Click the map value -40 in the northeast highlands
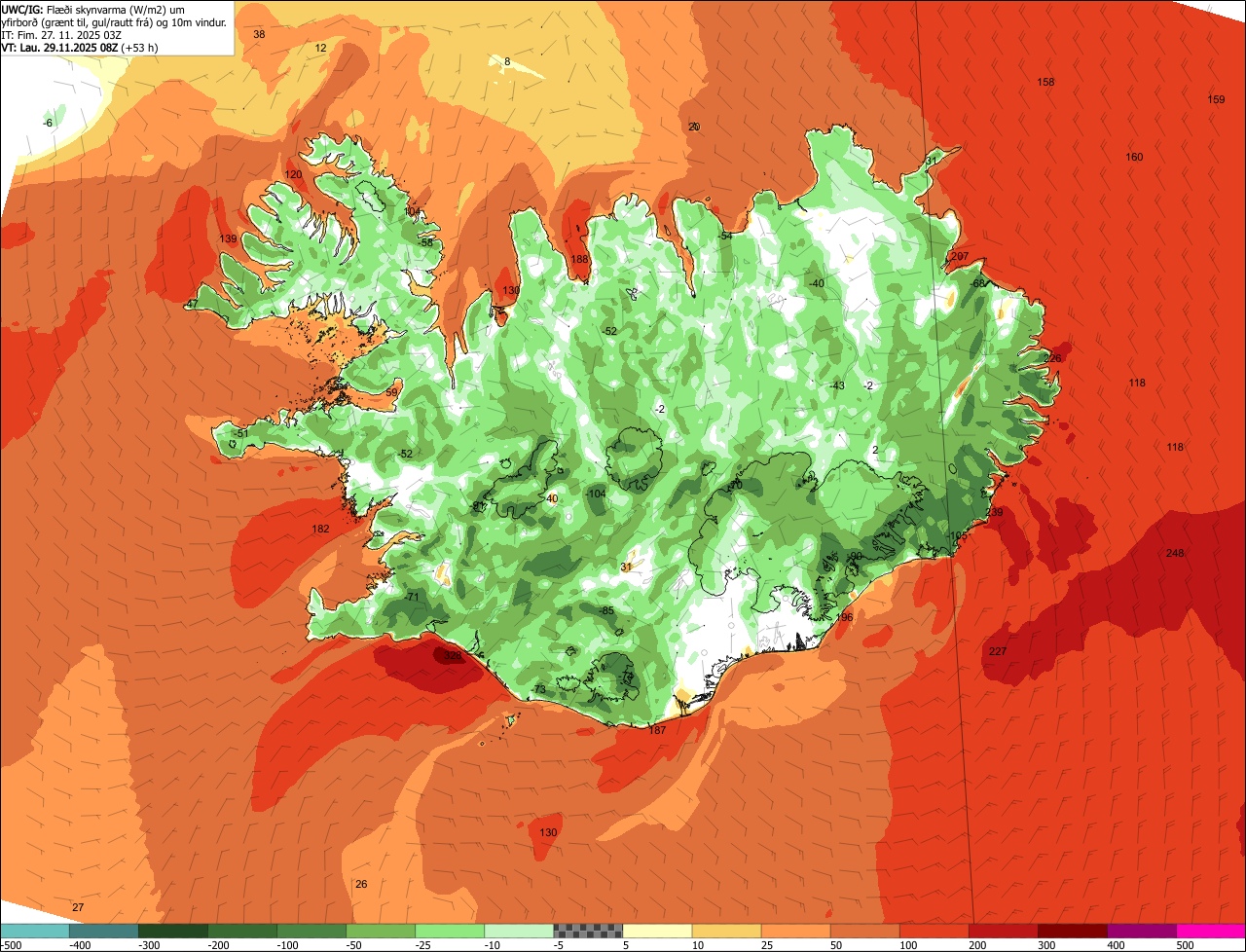This screenshot has height=952, width=1246. 817,283
